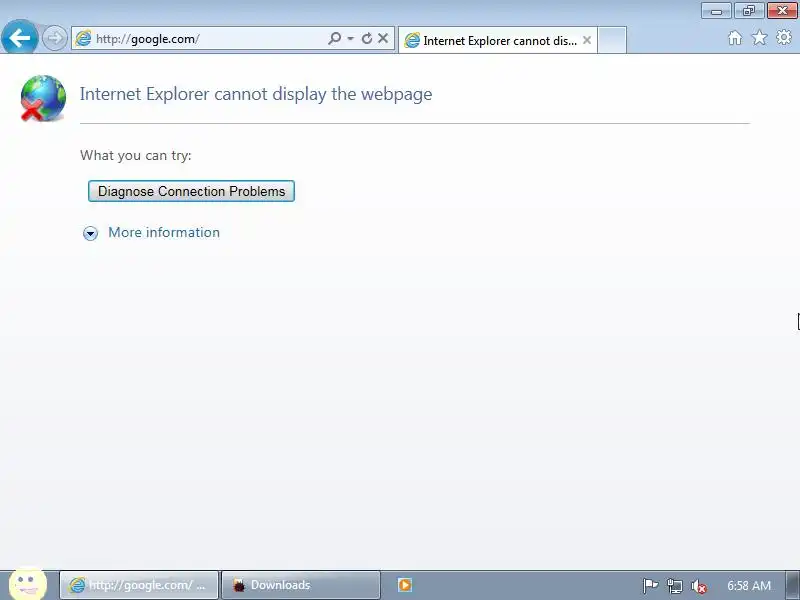Click the IE page icon in address bar
Viewport: 800px width, 600px height.
83,38
